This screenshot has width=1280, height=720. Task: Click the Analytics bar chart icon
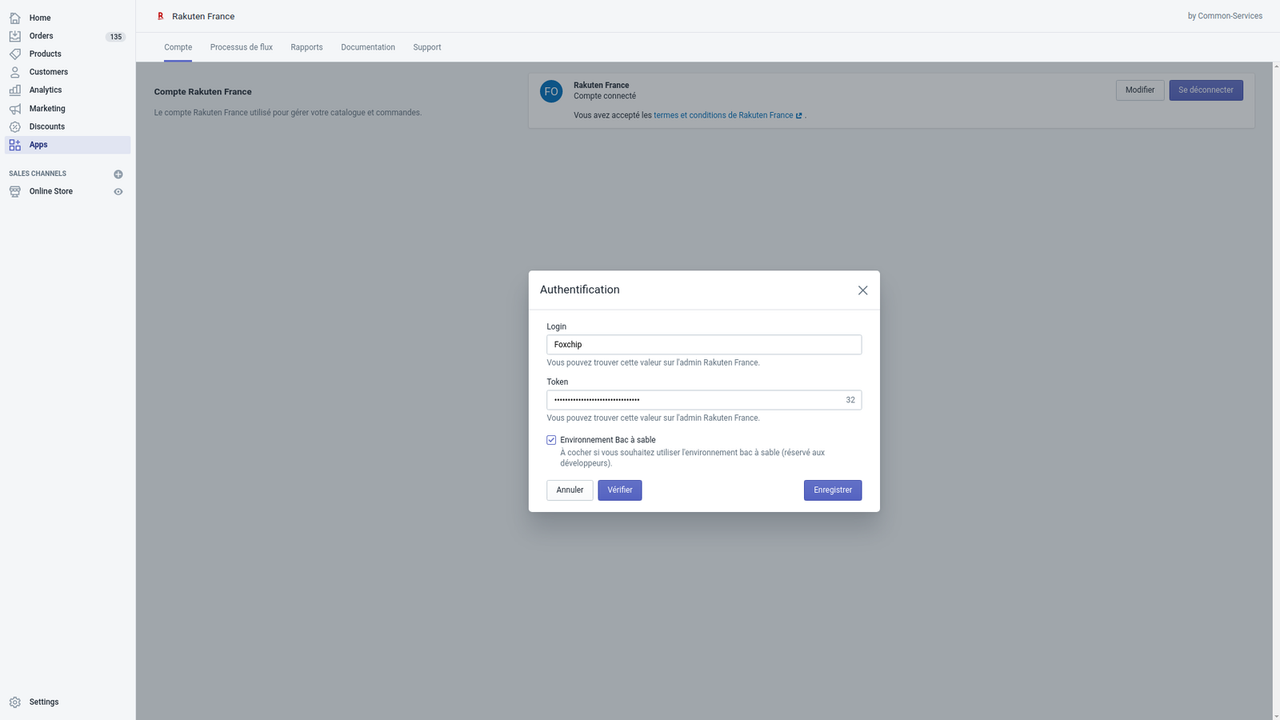tap(15, 90)
